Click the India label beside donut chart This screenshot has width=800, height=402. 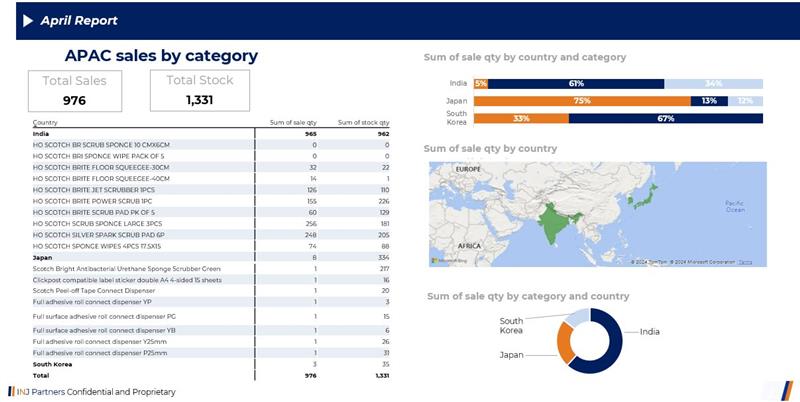tap(649, 332)
